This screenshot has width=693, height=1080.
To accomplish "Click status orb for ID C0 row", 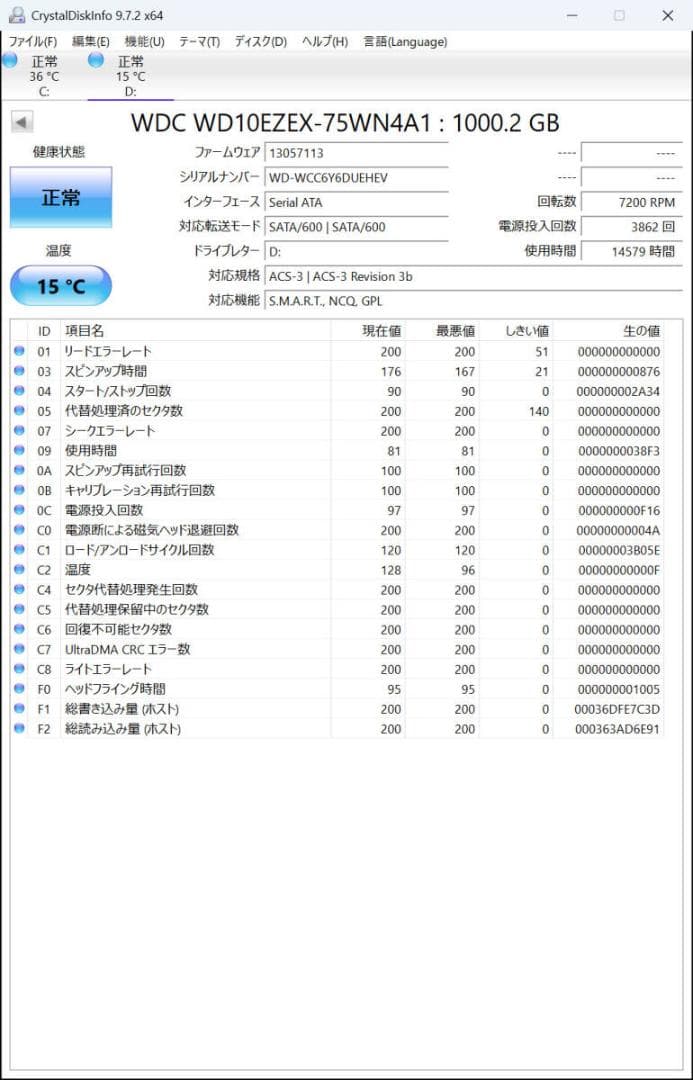I will (19, 530).
